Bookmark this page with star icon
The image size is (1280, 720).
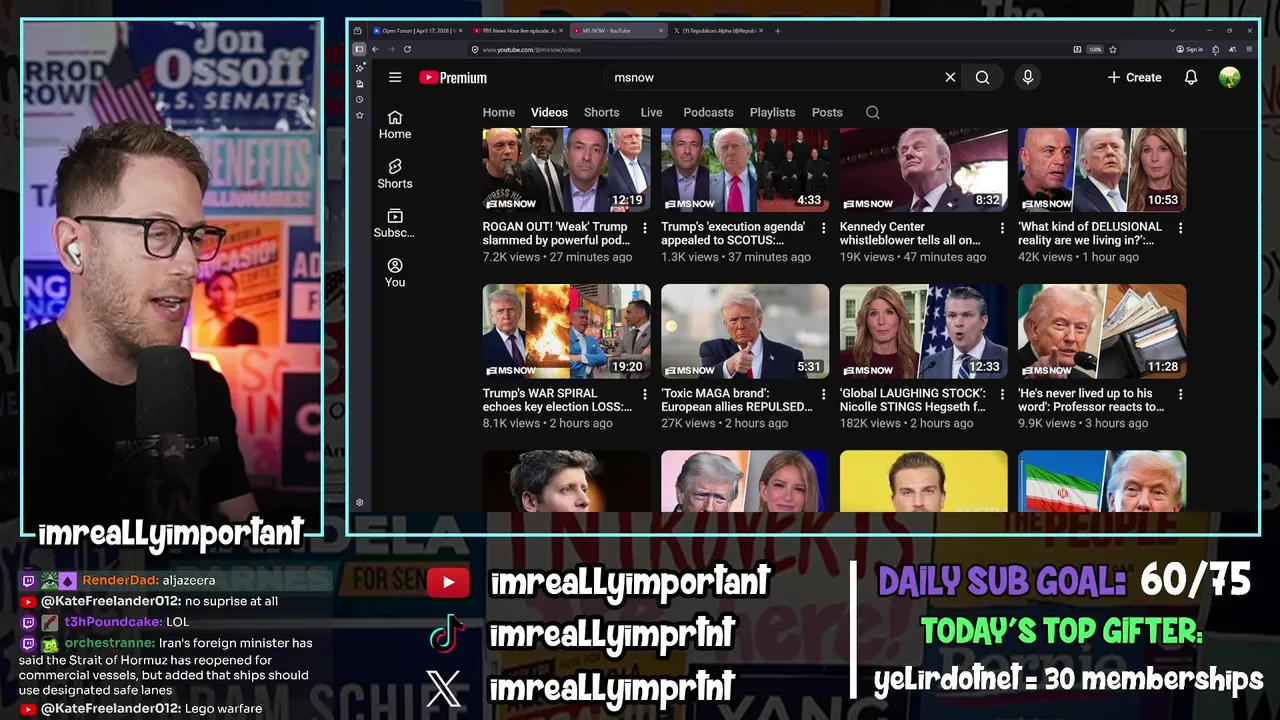click(1112, 49)
